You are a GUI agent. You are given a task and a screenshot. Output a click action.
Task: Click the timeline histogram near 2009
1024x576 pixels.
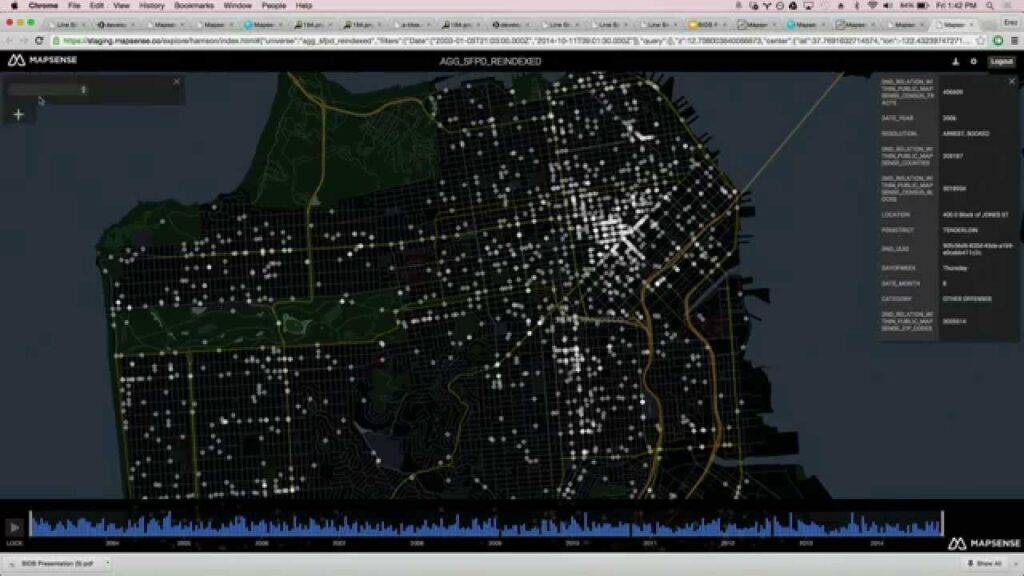tap(495, 526)
